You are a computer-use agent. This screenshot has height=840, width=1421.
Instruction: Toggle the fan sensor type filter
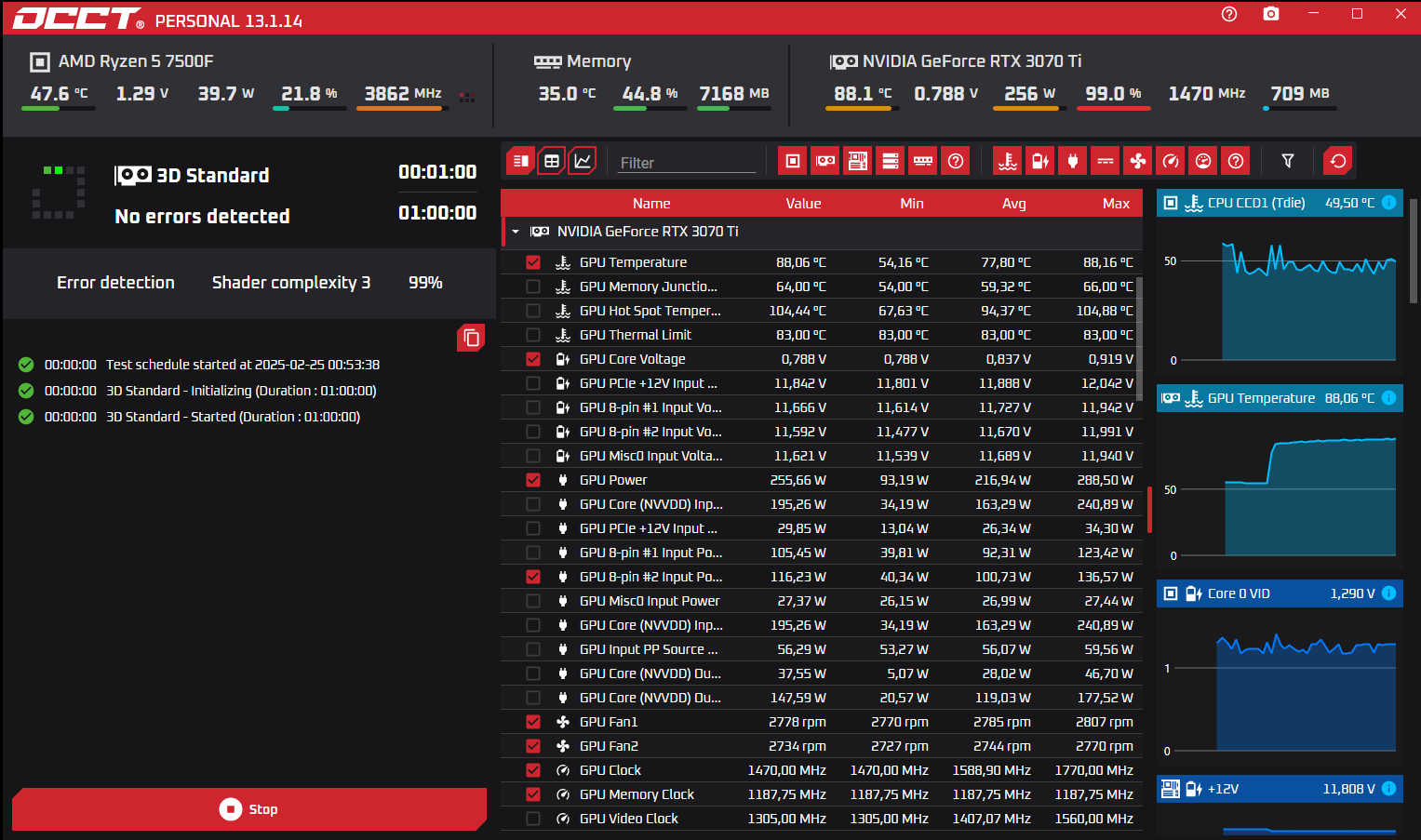[x=1138, y=161]
